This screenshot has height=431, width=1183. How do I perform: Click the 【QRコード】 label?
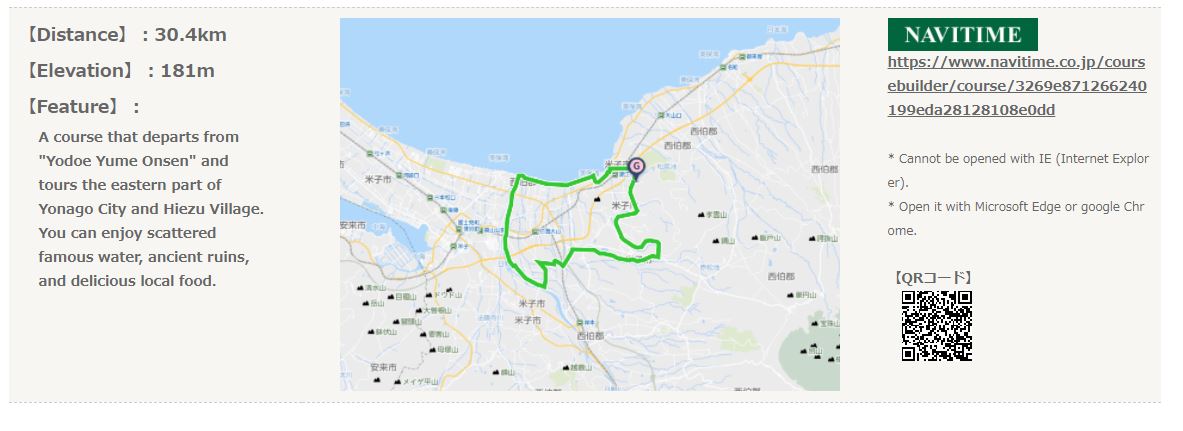tap(933, 278)
